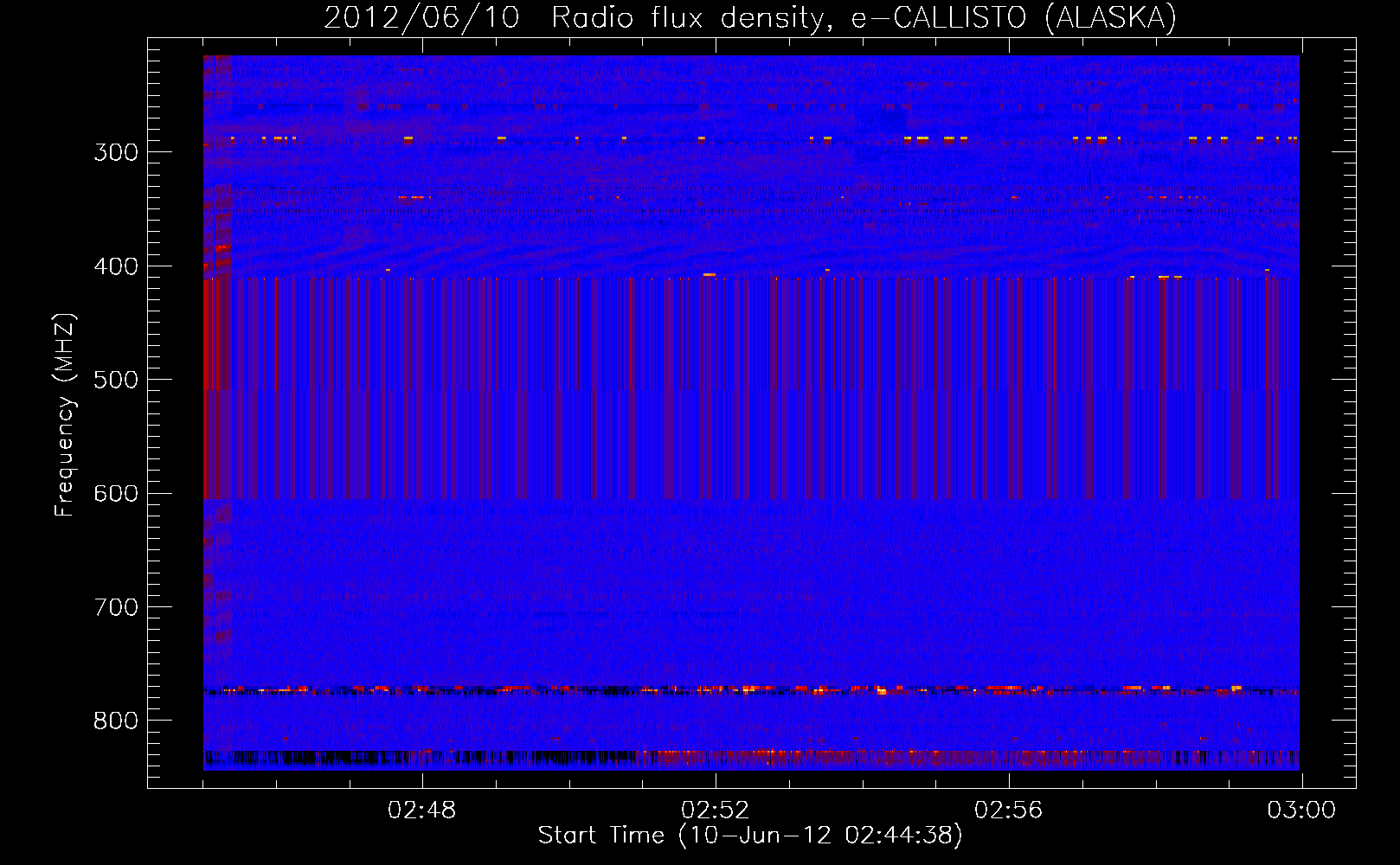
Task: Select the 500 frequency tick label
Action: pos(116,380)
